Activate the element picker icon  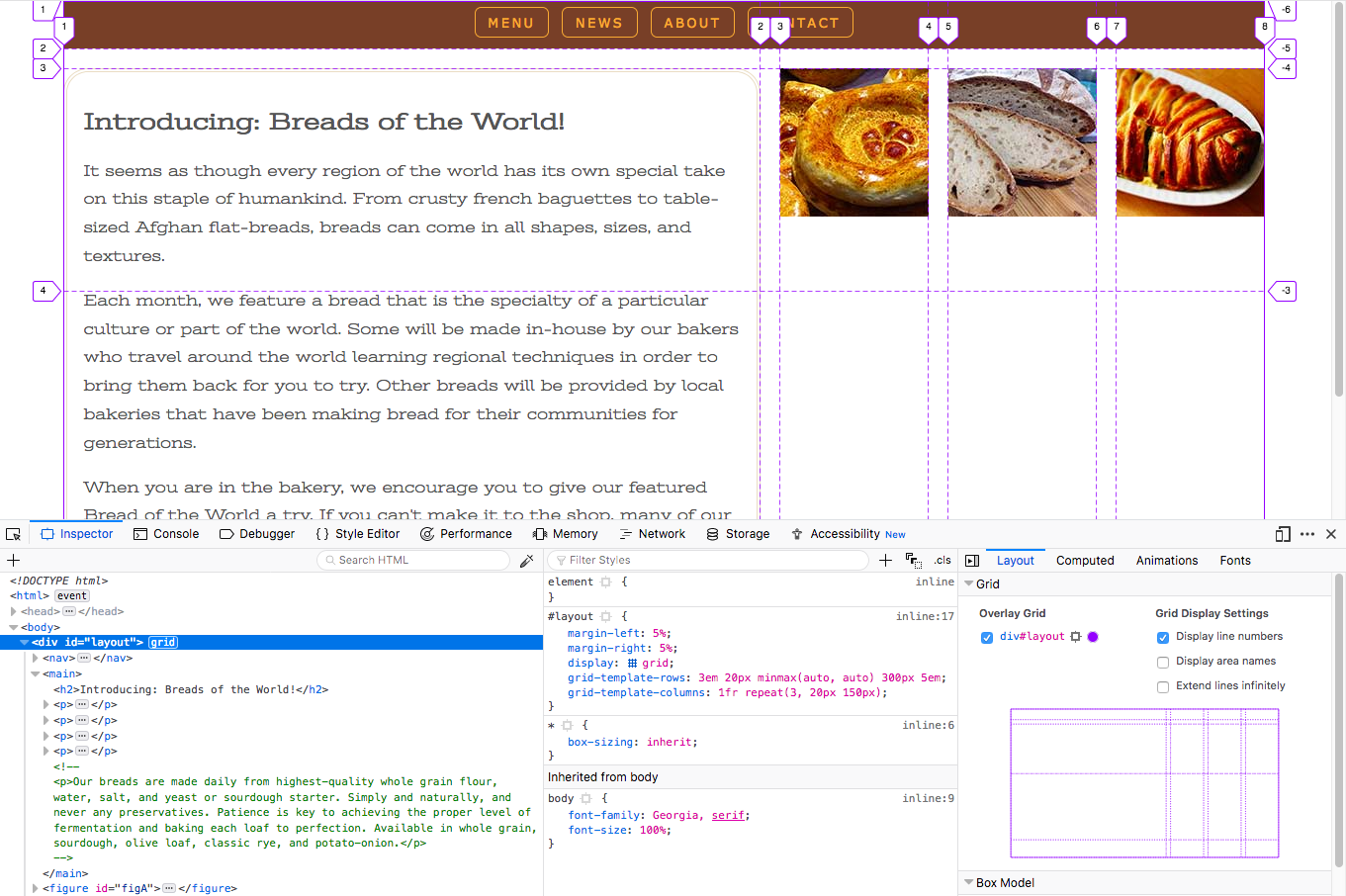(x=14, y=534)
